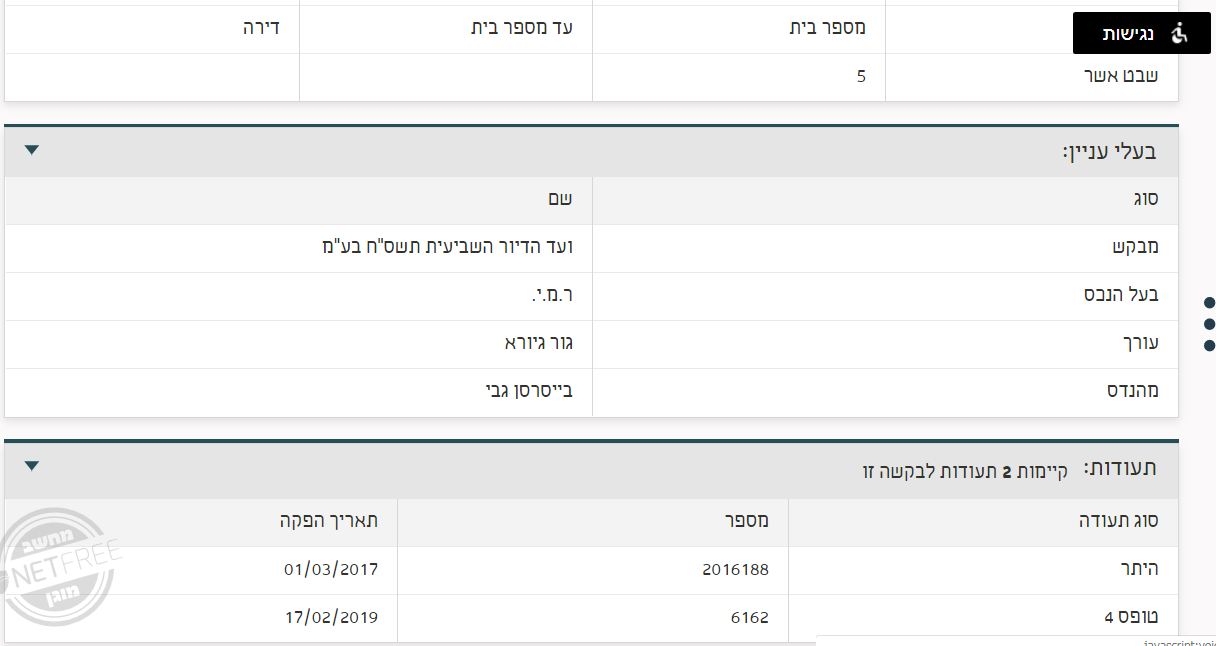
Task: Collapse the תעודות section
Action: click(x=31, y=466)
